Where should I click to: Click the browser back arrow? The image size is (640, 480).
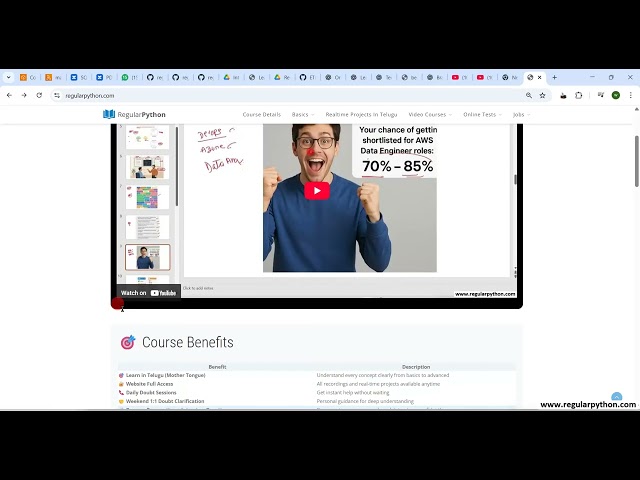coord(10,95)
